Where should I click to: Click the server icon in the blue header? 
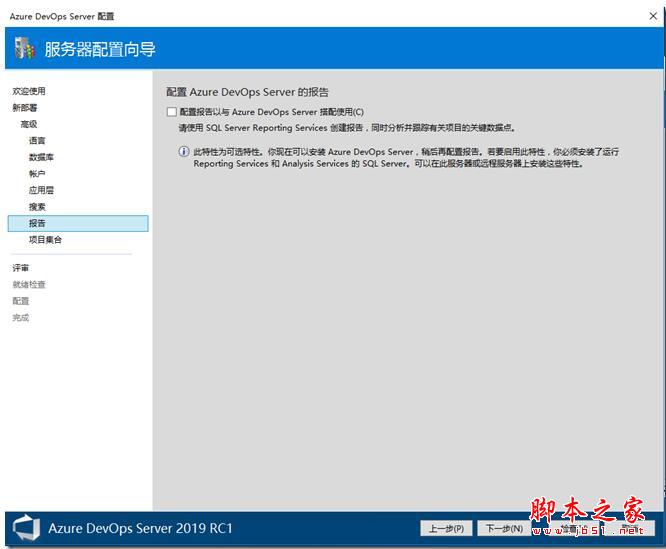tap(24, 48)
